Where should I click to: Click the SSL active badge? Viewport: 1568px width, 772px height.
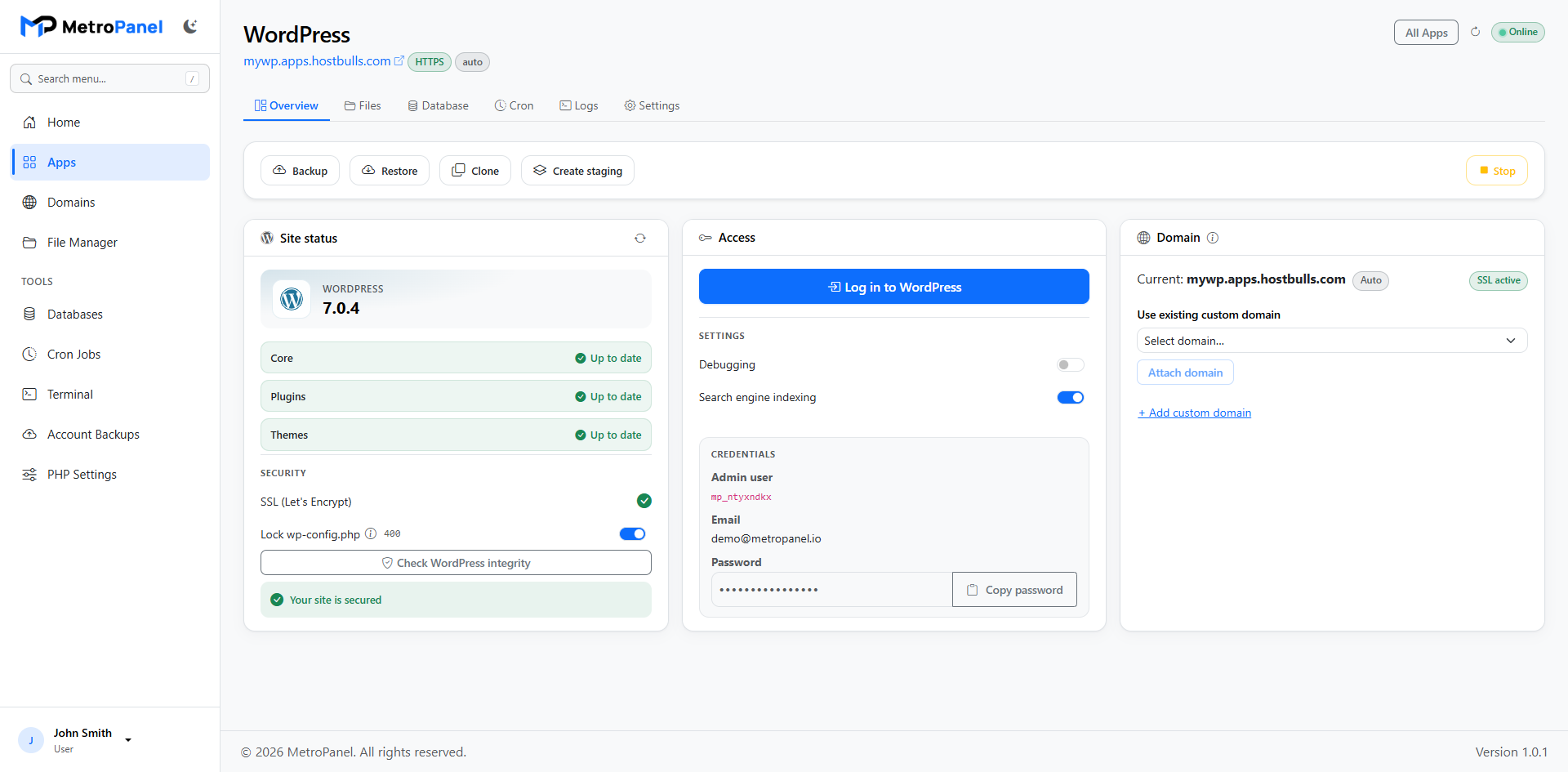tap(1499, 280)
